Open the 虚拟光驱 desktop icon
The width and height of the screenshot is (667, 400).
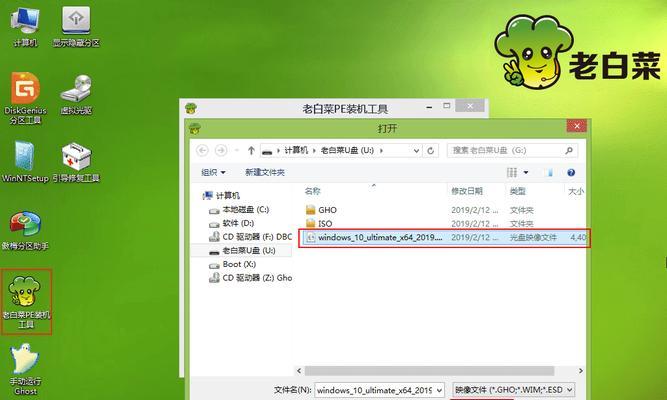coord(76,94)
